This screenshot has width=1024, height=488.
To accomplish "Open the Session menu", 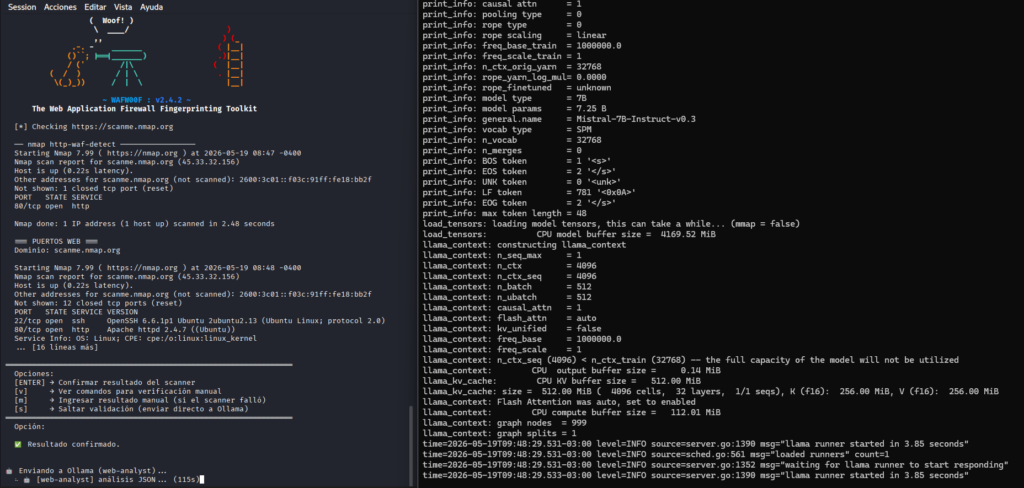I will click(x=22, y=7).
